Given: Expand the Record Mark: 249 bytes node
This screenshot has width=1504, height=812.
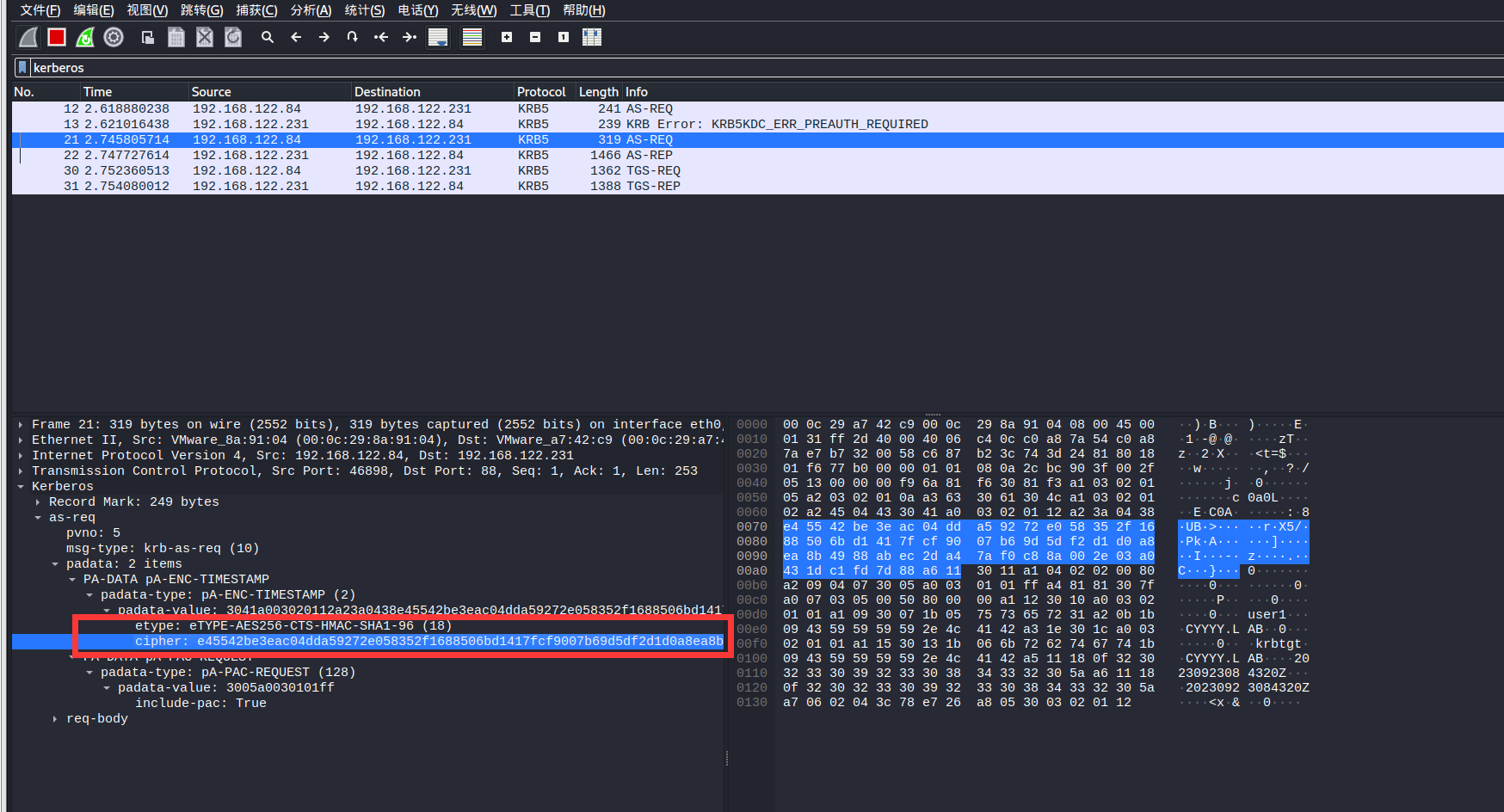Looking at the screenshot, I should (38, 502).
